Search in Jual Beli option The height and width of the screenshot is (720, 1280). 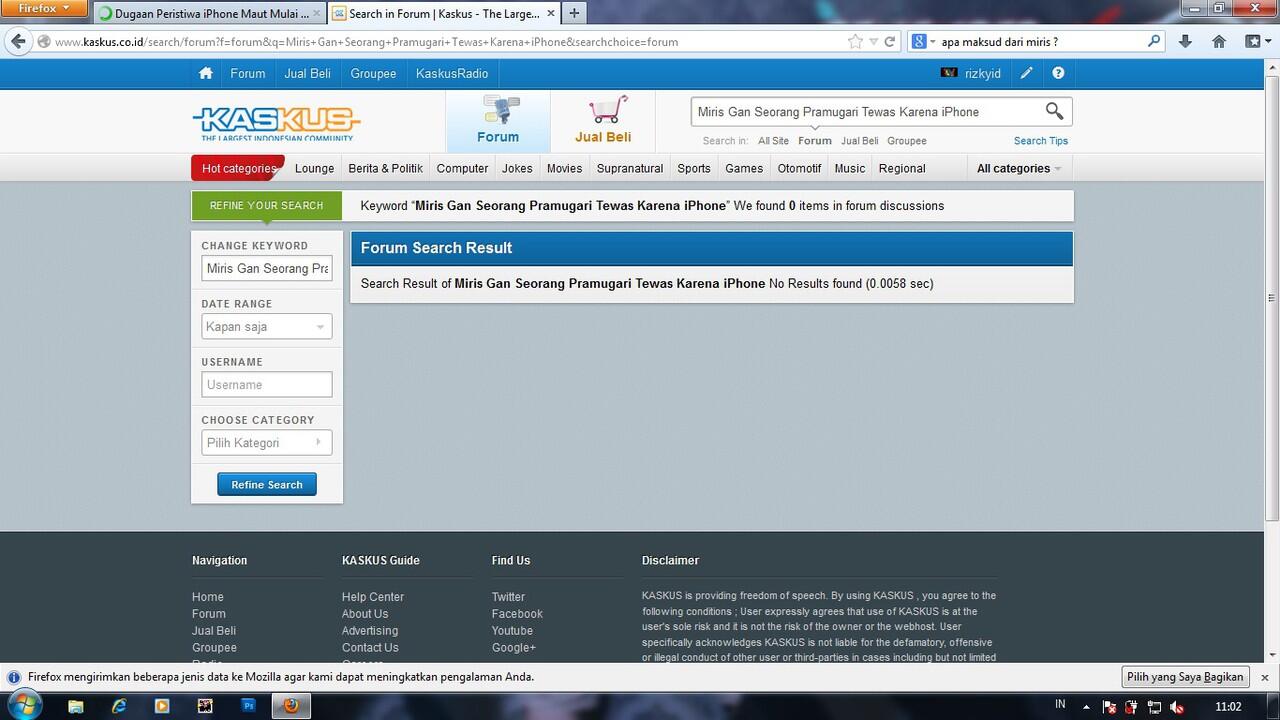pyautogui.click(x=859, y=141)
